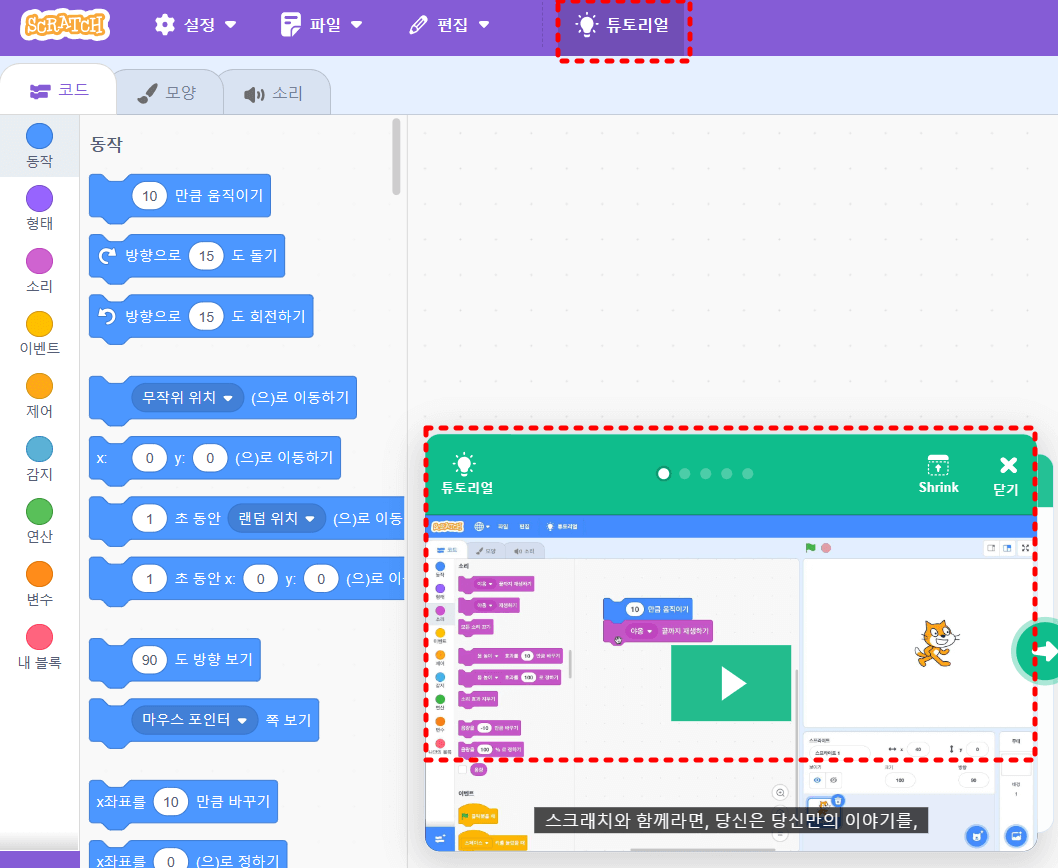This screenshot has width=1058, height=868.
Task: Select the 내 블록 my blocks category
Action: pyautogui.click(x=39, y=646)
